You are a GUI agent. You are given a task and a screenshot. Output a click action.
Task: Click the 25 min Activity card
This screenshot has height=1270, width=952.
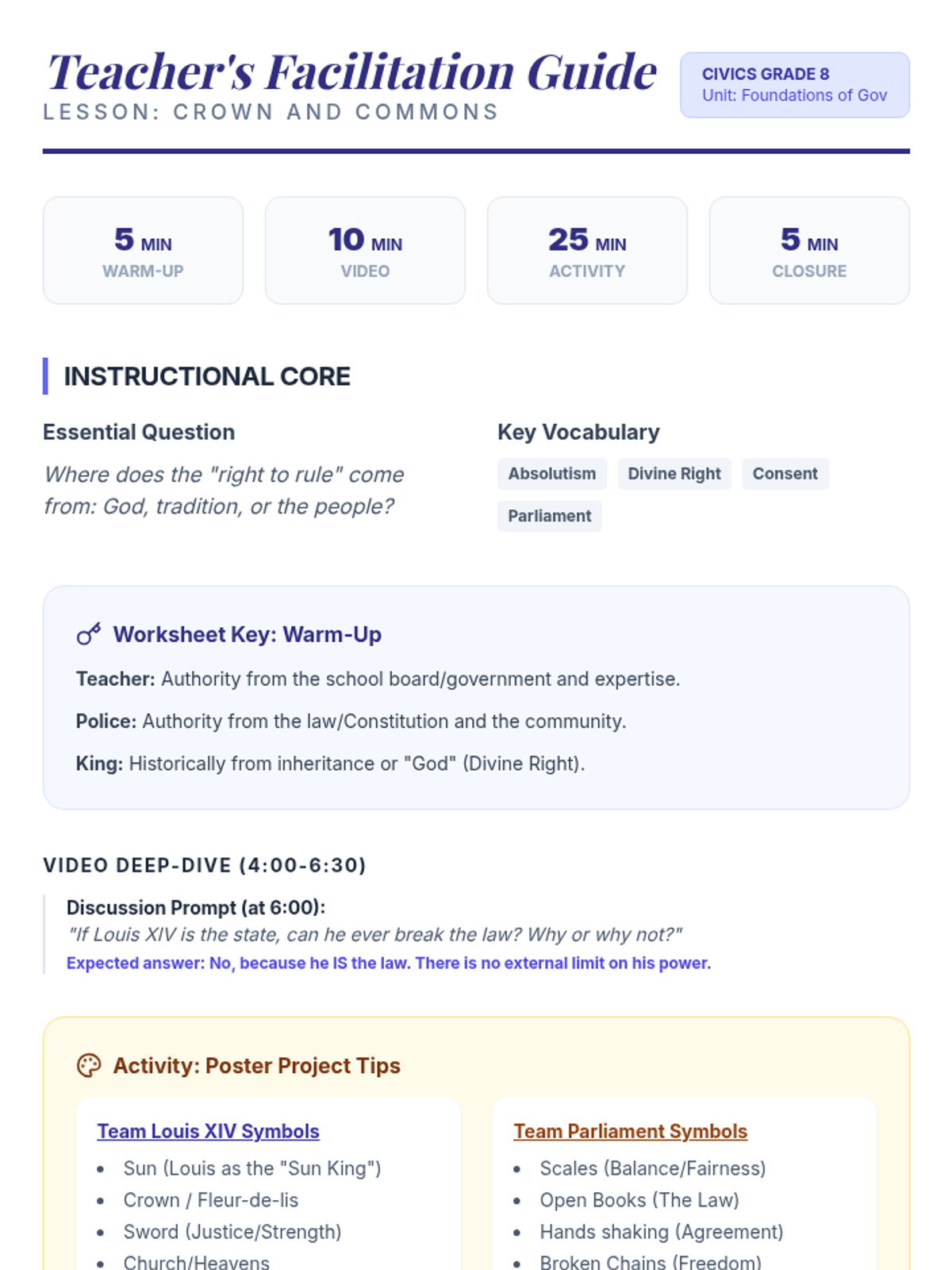tap(587, 251)
